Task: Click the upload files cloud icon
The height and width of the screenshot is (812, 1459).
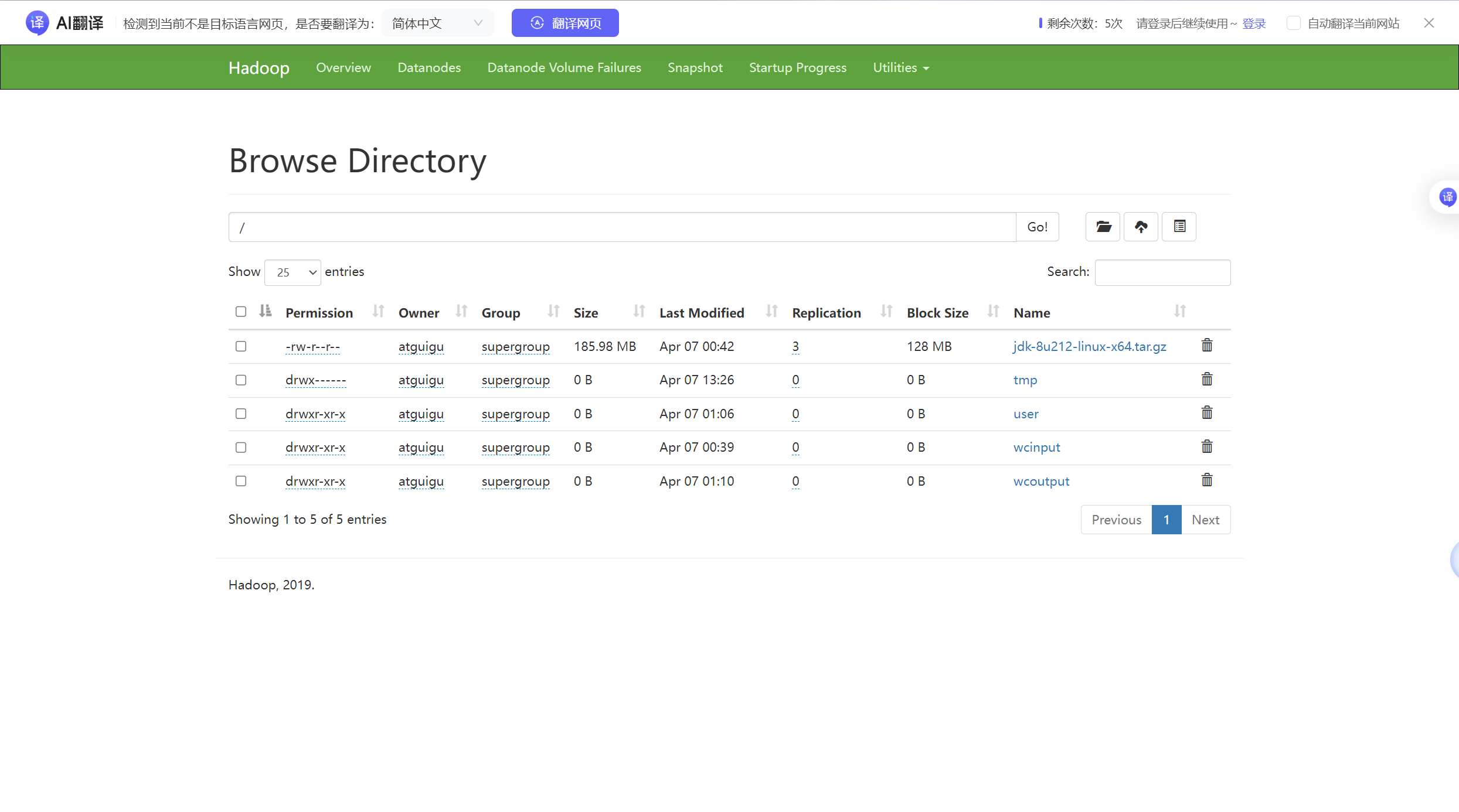Action: (x=1141, y=227)
